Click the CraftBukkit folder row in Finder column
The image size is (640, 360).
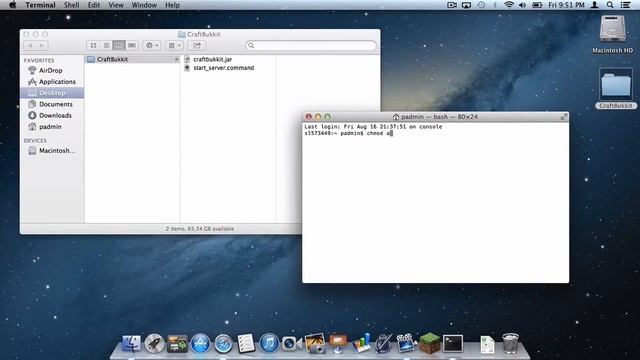tap(132, 59)
